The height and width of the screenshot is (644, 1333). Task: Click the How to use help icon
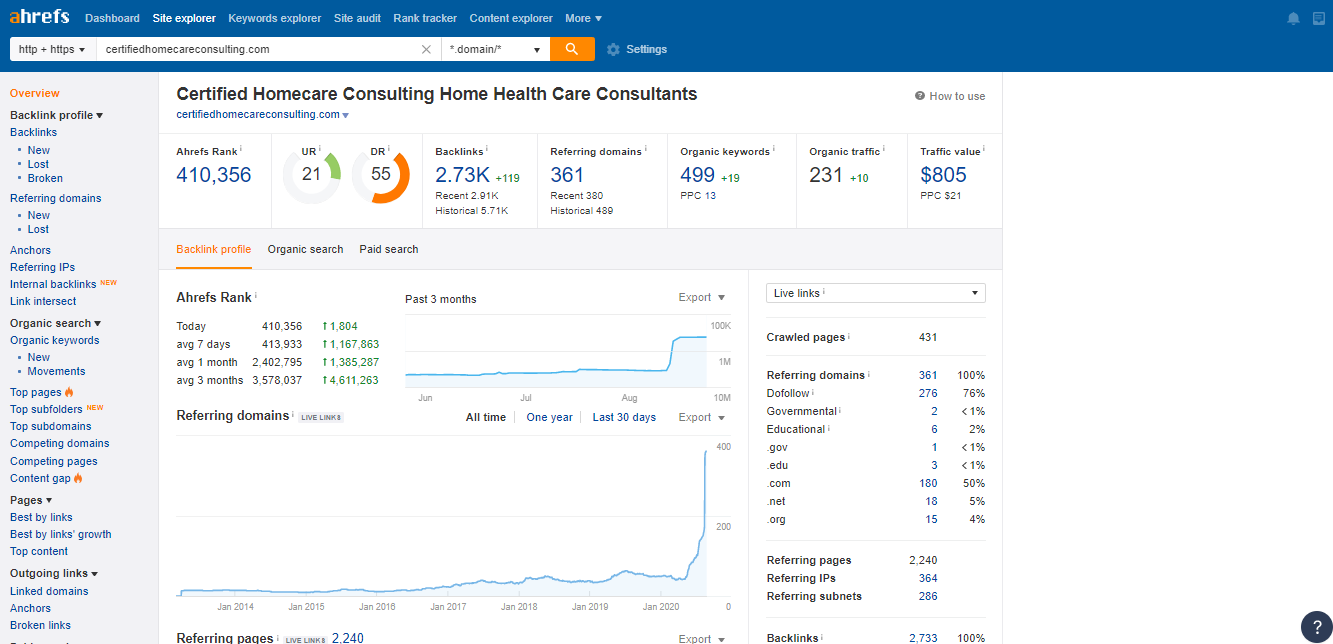(920, 96)
